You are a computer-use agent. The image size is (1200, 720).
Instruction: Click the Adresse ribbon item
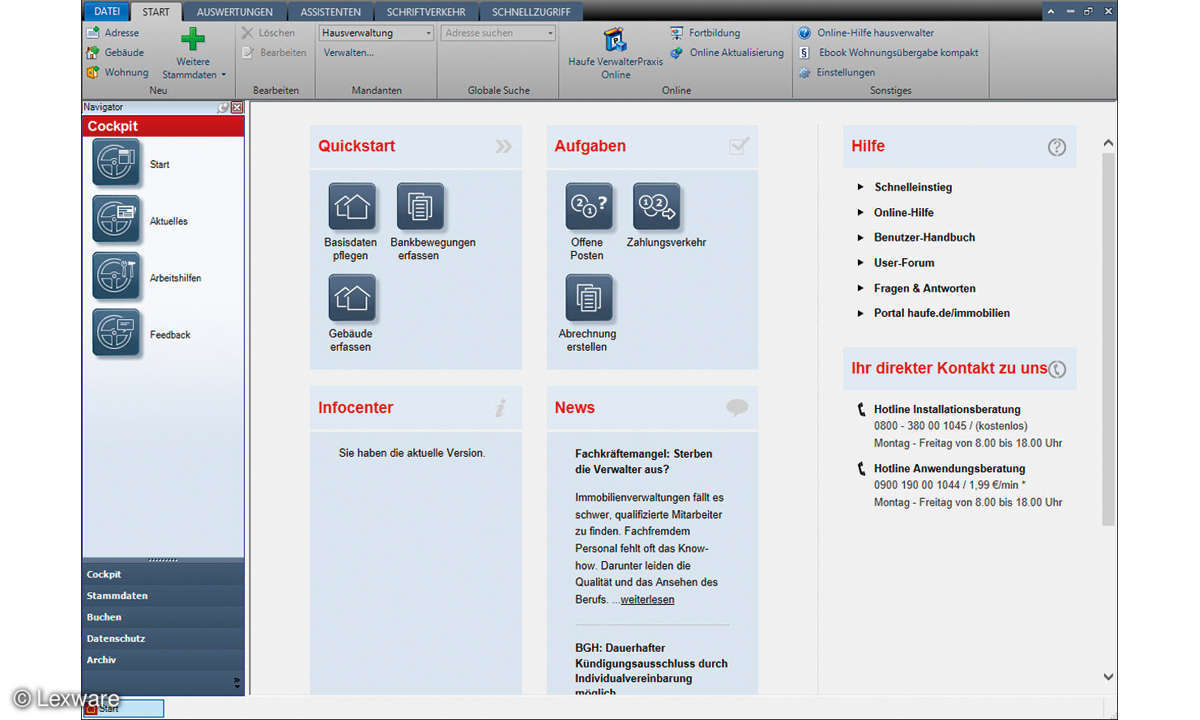(x=114, y=33)
